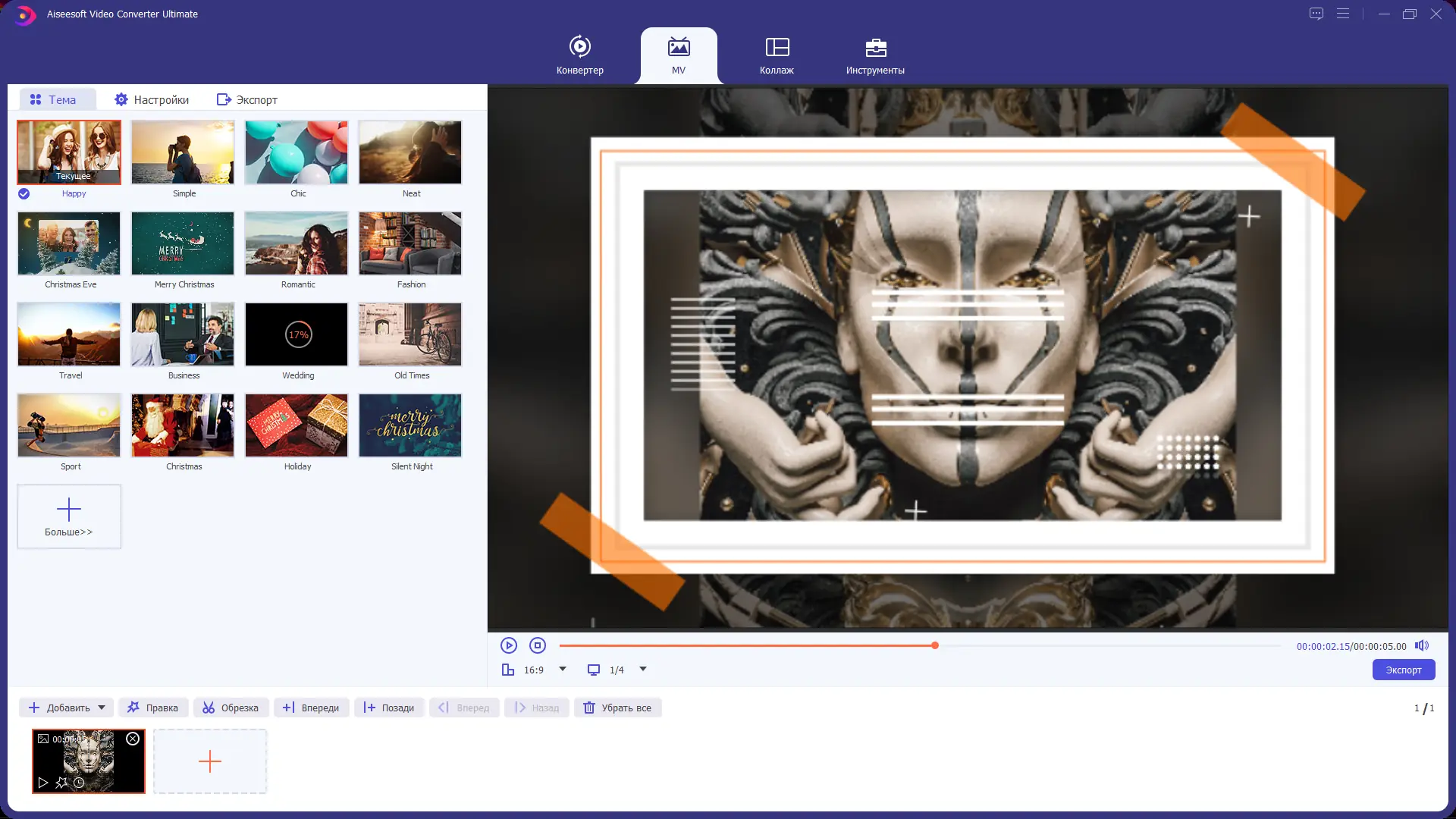Switch to the Конвертер mode
Image resolution: width=1456 pixels, height=819 pixels.
click(x=579, y=55)
